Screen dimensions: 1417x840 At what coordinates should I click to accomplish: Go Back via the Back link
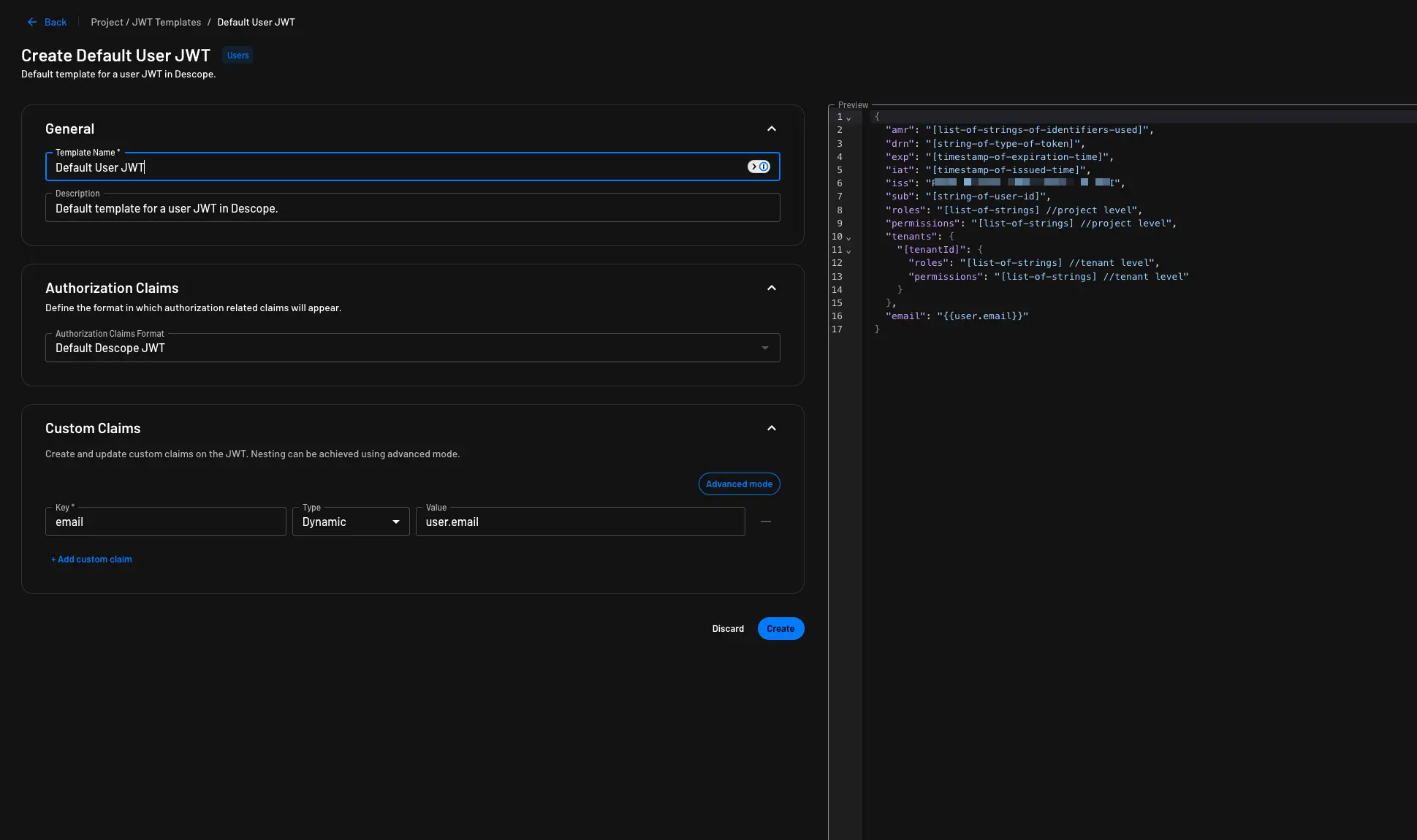click(x=56, y=22)
